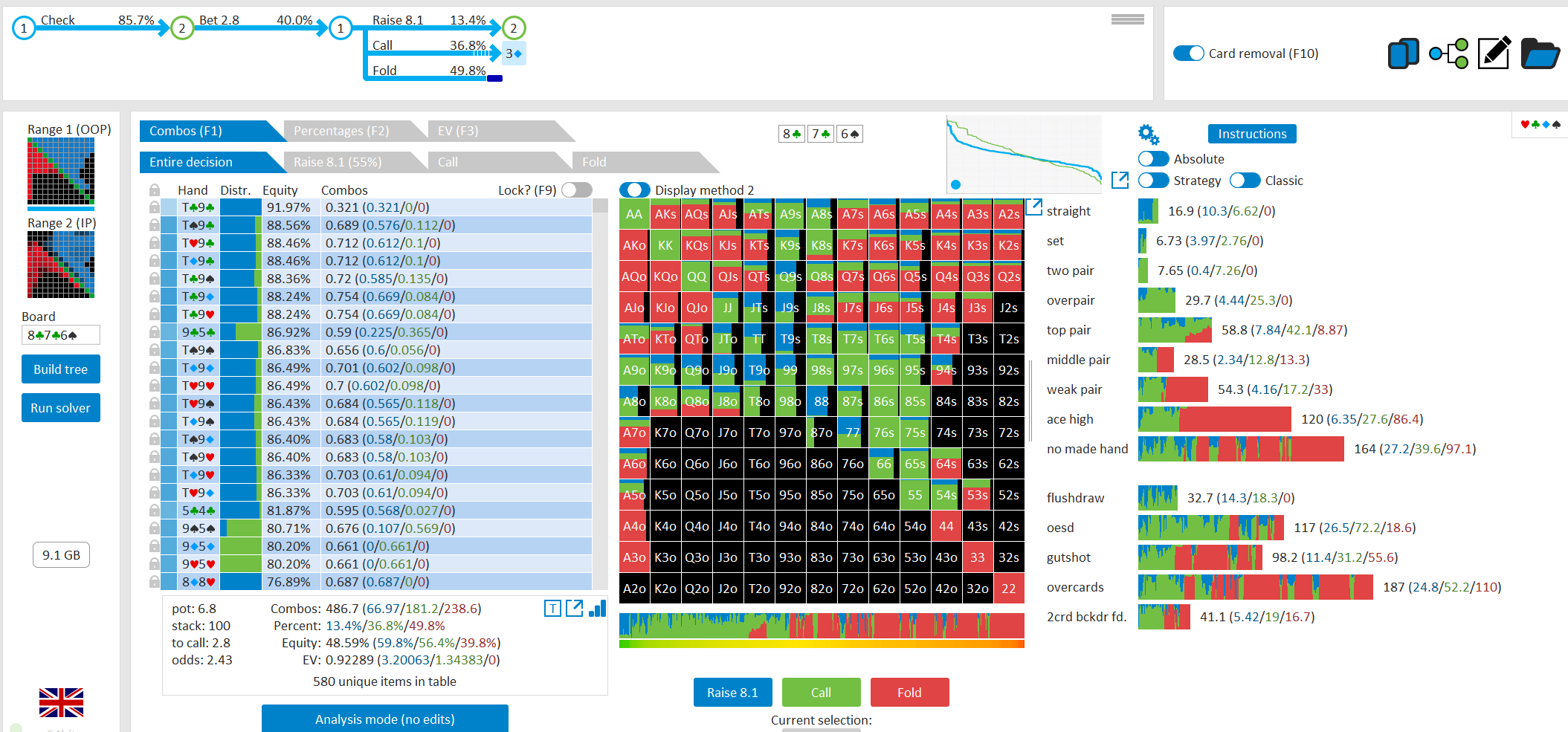The width and height of the screenshot is (1568, 732).
Task: Open the settings gears icon
Action: tap(1149, 135)
